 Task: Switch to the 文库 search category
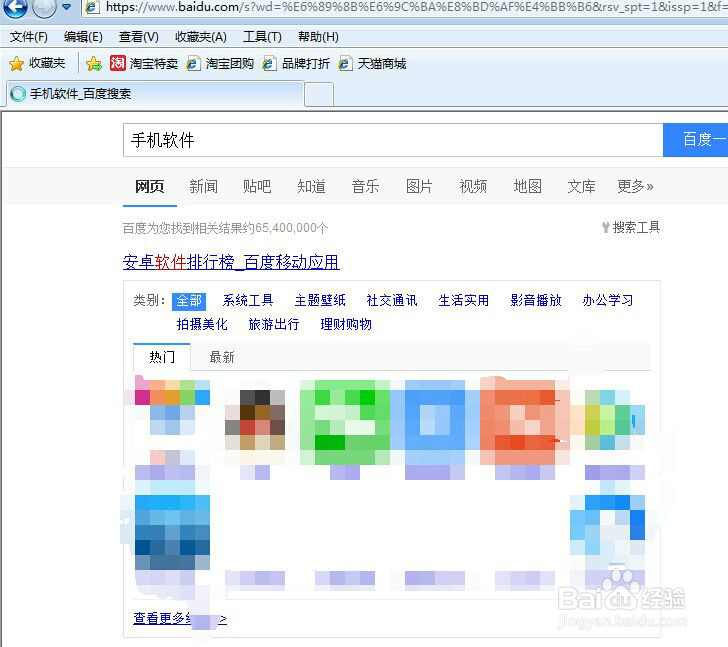[581, 187]
